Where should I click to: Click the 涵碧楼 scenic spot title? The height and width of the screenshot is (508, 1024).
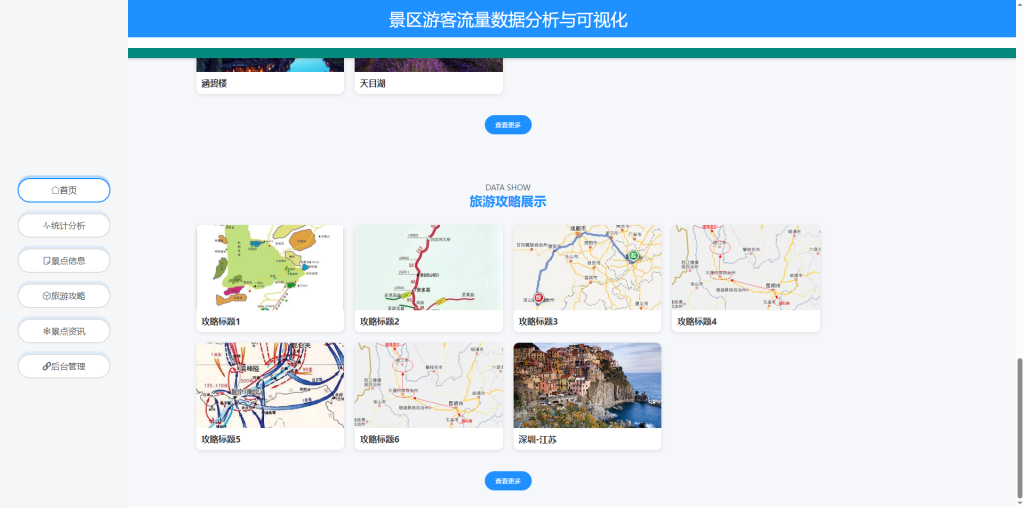[x=214, y=84]
